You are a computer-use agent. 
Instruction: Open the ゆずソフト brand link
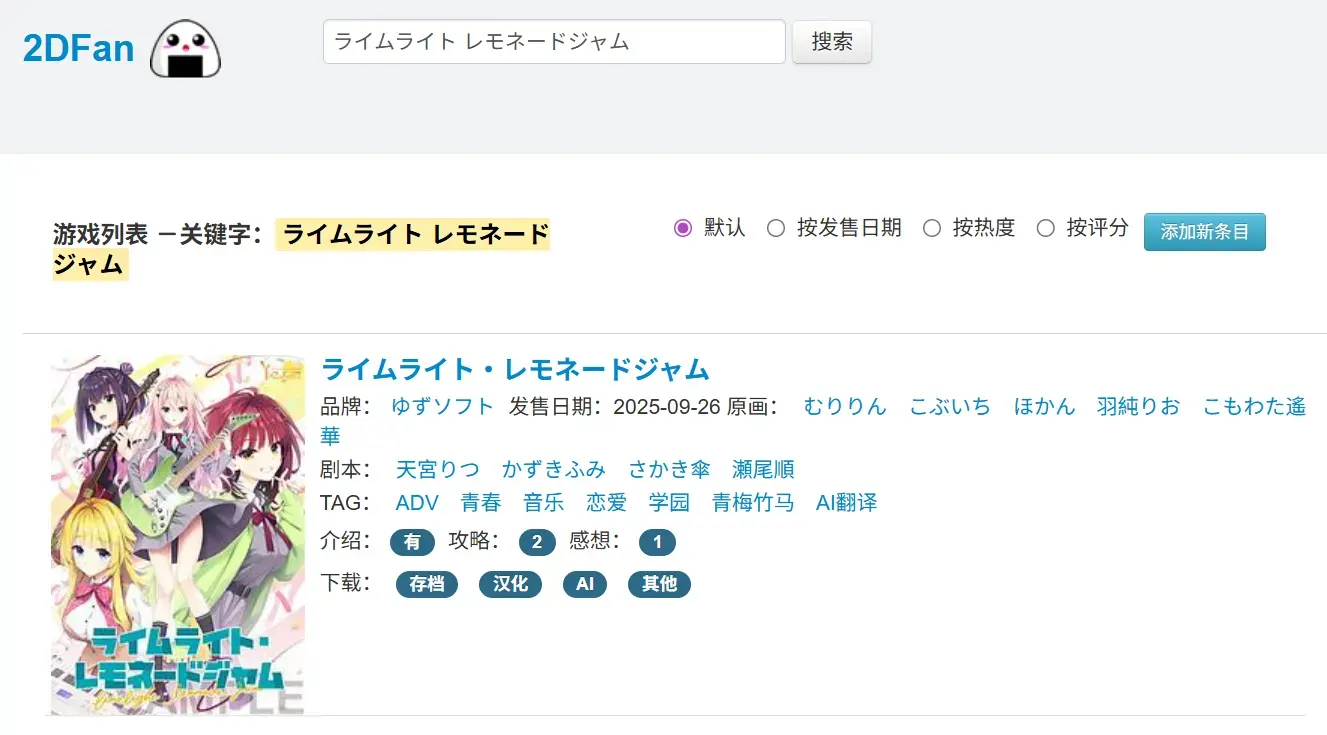(443, 406)
